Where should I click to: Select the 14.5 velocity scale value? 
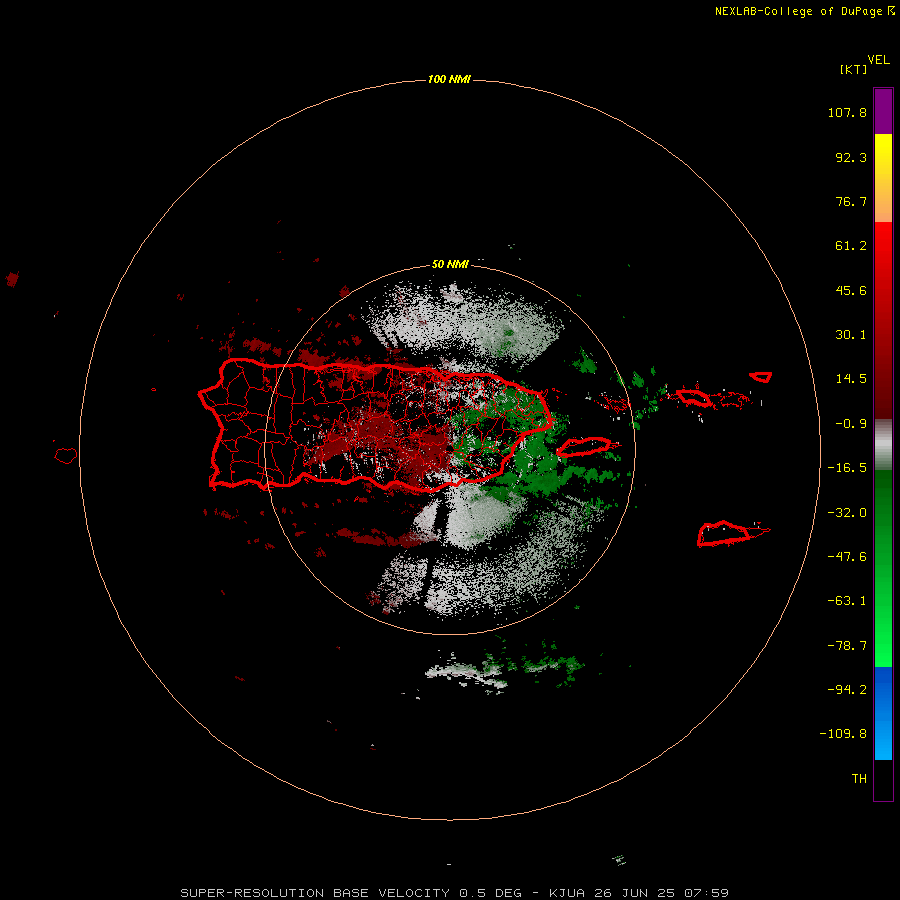(x=851, y=379)
